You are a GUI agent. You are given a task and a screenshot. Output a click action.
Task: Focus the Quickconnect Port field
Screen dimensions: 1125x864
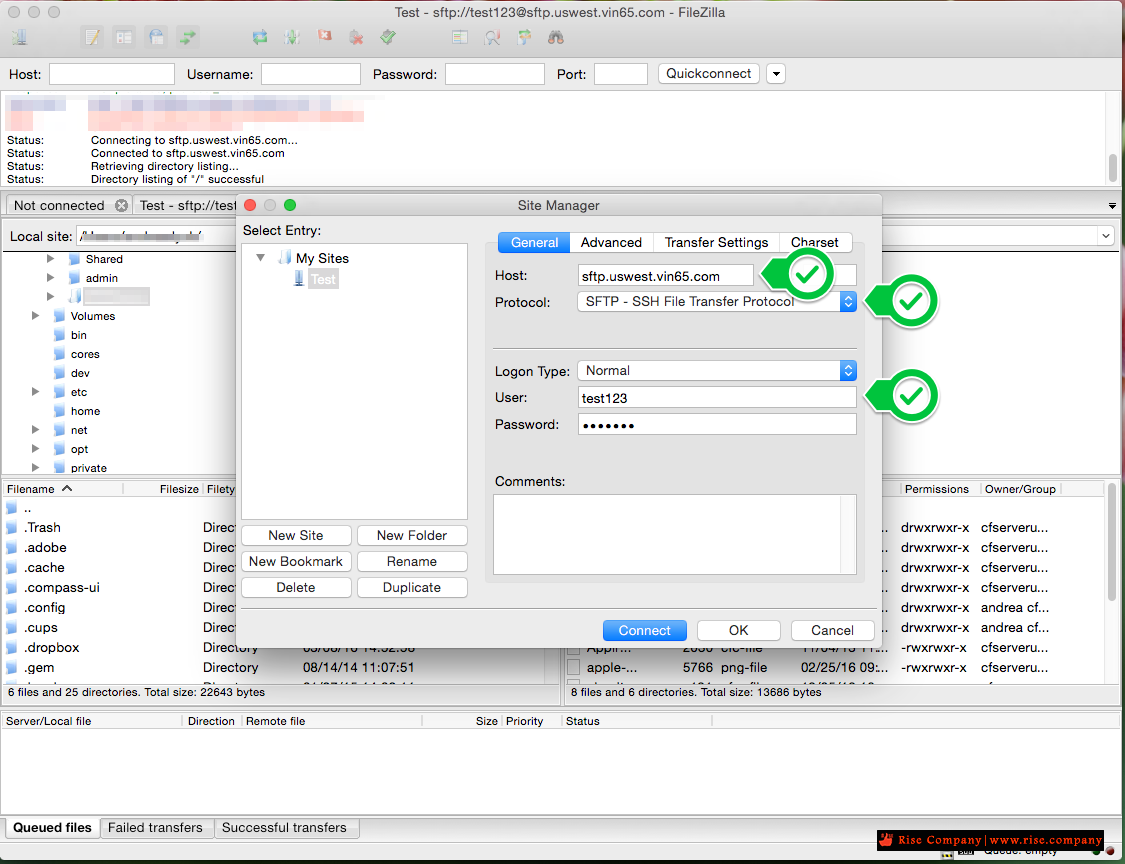coord(621,74)
